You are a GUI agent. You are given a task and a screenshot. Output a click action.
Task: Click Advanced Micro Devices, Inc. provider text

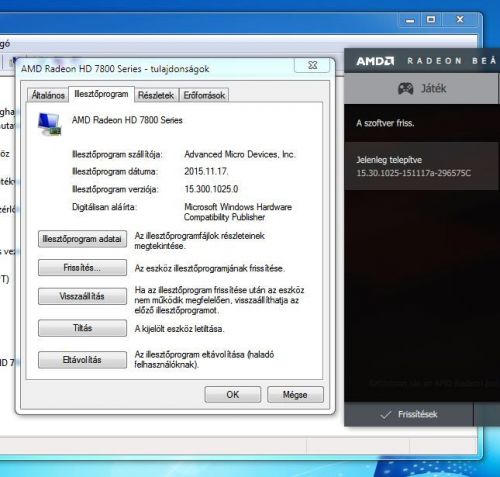tap(240, 154)
